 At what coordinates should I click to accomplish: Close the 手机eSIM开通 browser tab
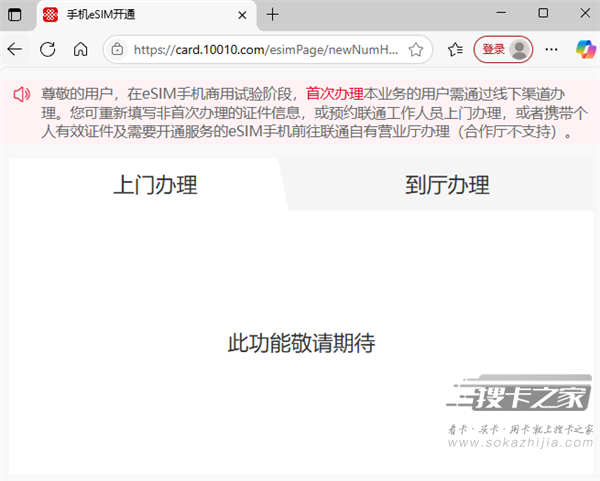242,15
